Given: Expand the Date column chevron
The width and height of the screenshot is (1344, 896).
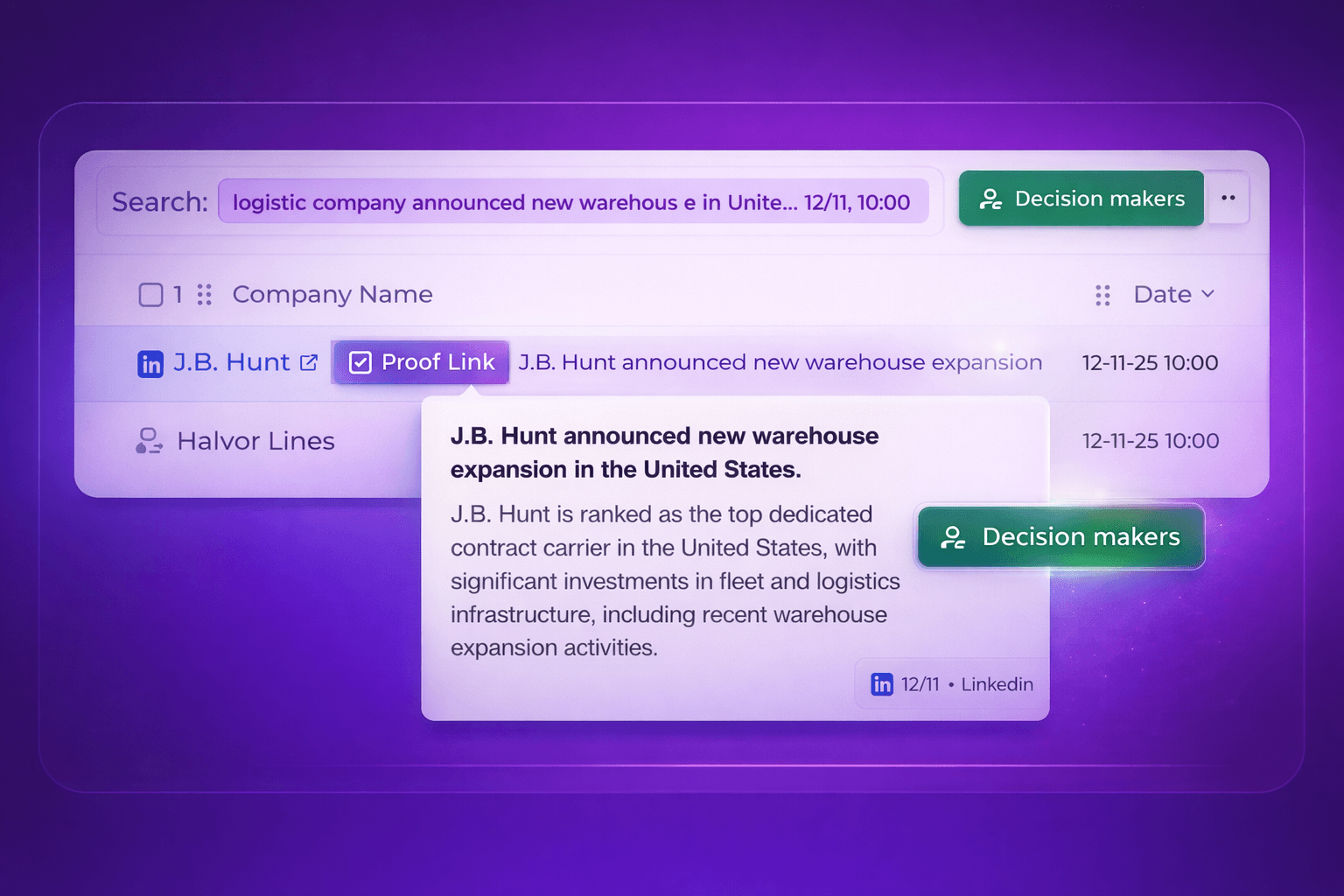Looking at the screenshot, I should pos(1208,294).
